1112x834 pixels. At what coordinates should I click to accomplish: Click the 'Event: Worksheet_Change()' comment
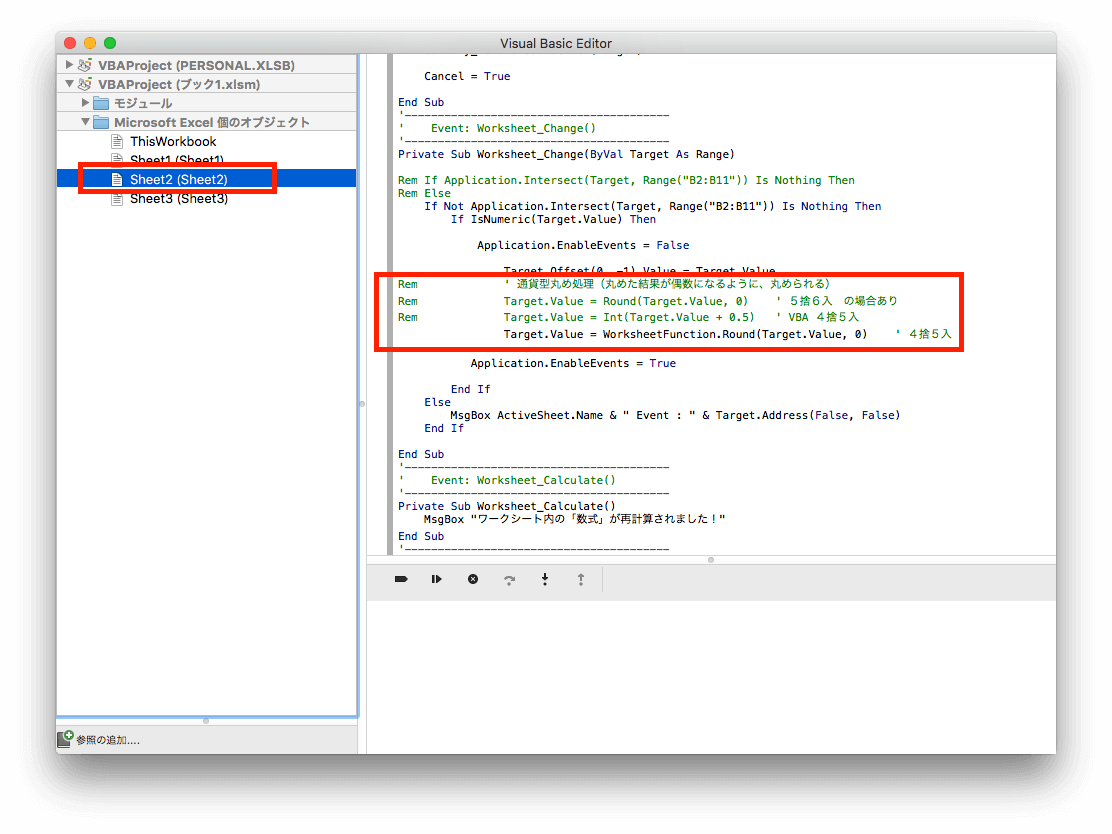[x=513, y=128]
